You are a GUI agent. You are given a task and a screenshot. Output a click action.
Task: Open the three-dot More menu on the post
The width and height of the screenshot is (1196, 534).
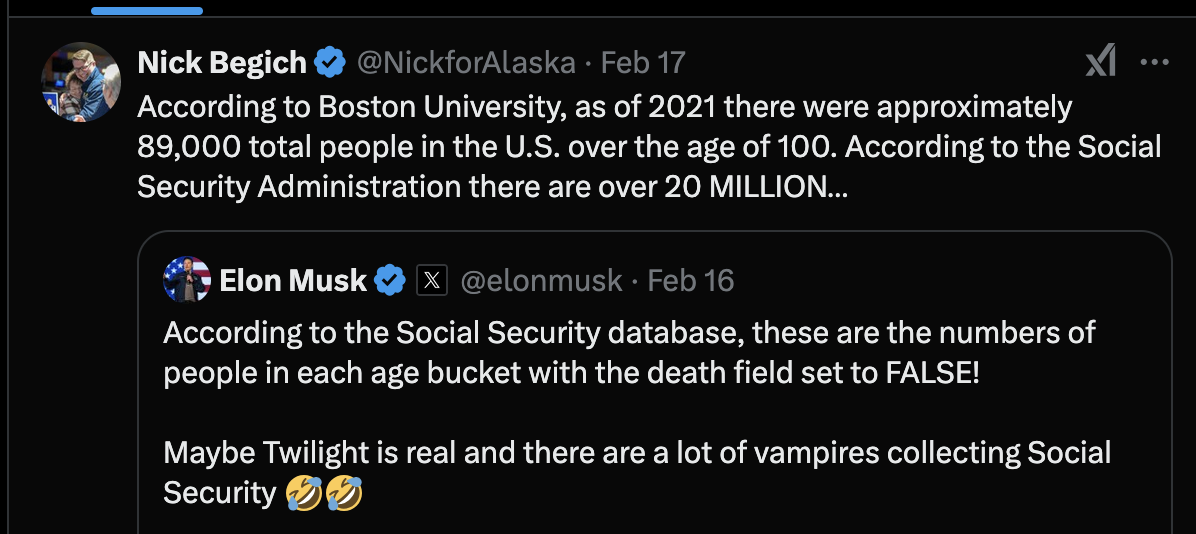tap(1154, 63)
